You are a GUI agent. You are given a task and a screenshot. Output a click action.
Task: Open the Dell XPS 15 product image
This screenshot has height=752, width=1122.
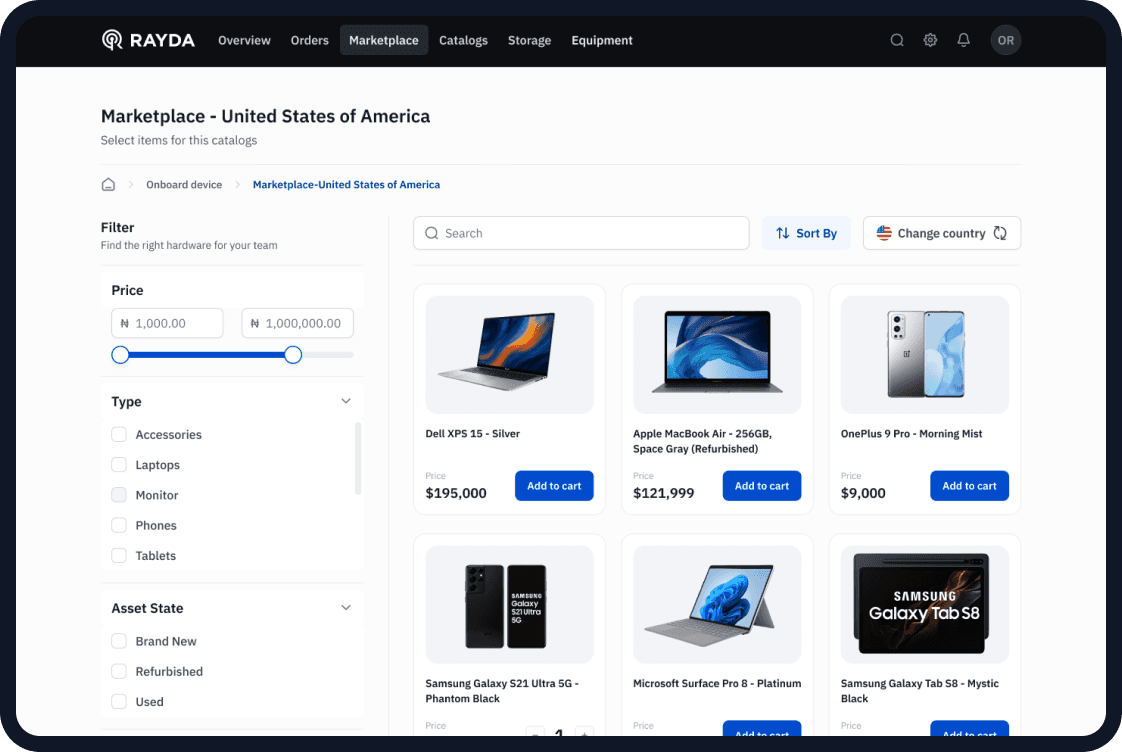pos(509,354)
